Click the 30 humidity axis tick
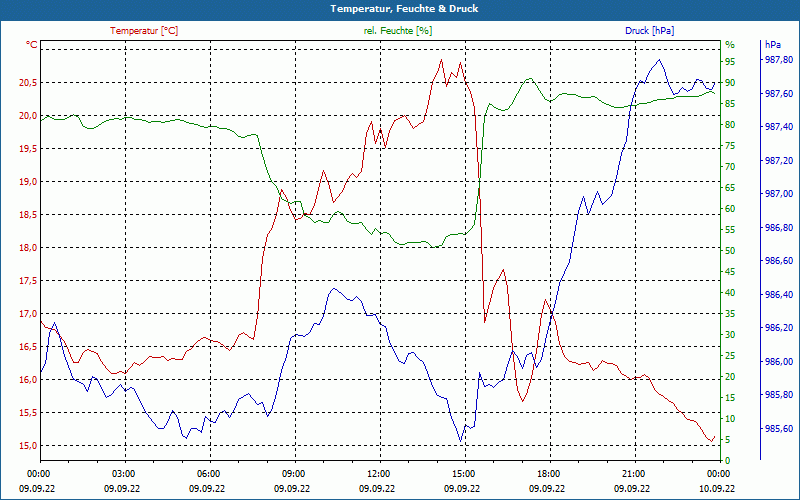Image resolution: width=800 pixels, height=500 pixels. pos(730,335)
